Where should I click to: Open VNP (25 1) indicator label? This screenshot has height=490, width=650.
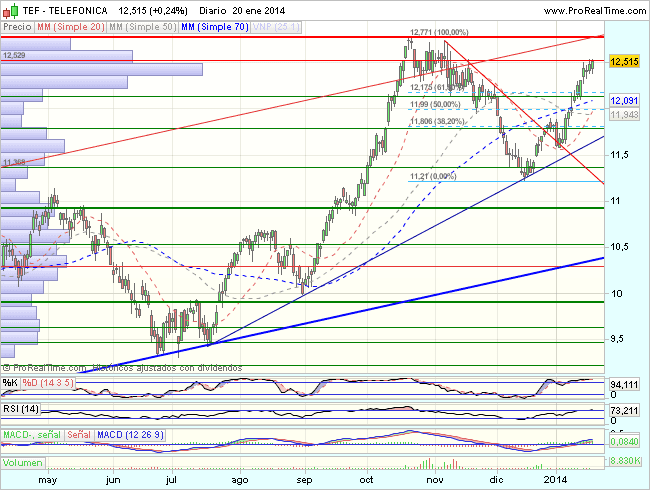coord(276,27)
